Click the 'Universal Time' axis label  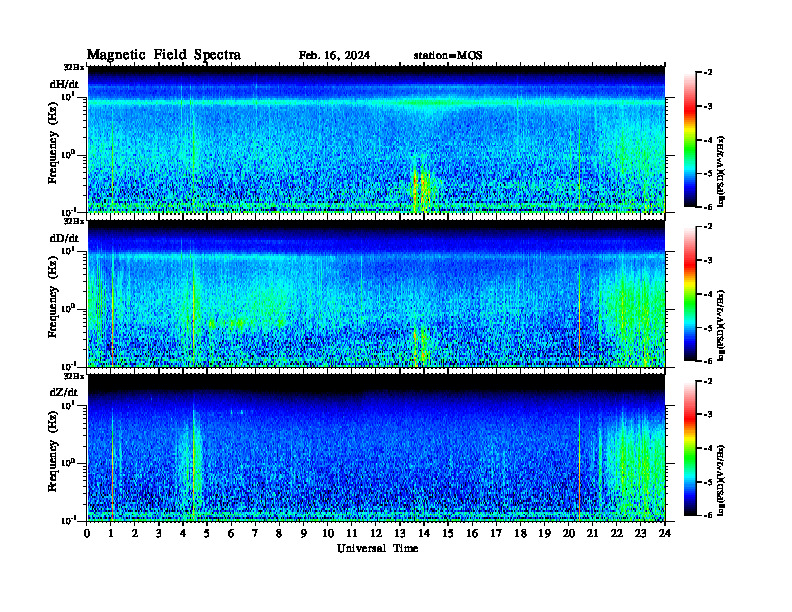[377, 548]
